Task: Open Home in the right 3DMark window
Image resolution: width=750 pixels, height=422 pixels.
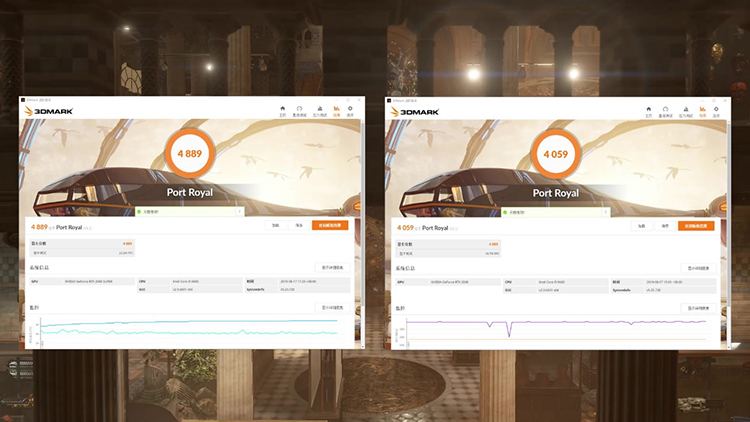Action: [x=649, y=112]
